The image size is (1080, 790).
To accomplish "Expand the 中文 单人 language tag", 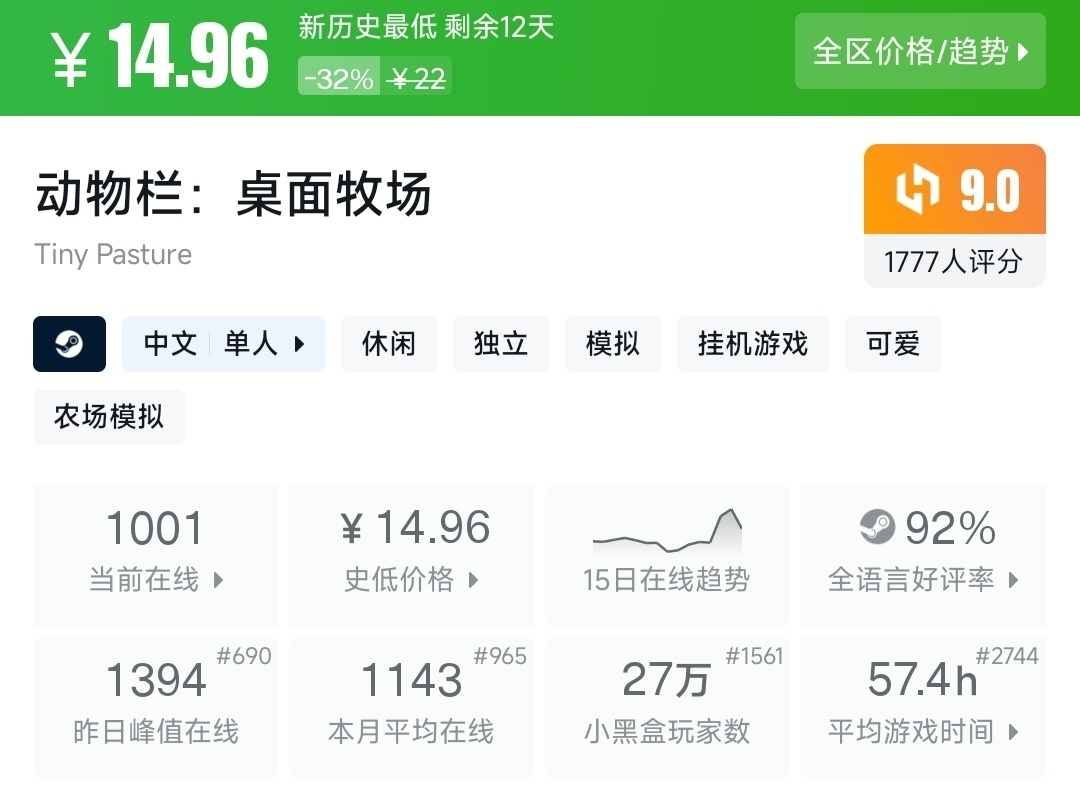I will click(223, 344).
